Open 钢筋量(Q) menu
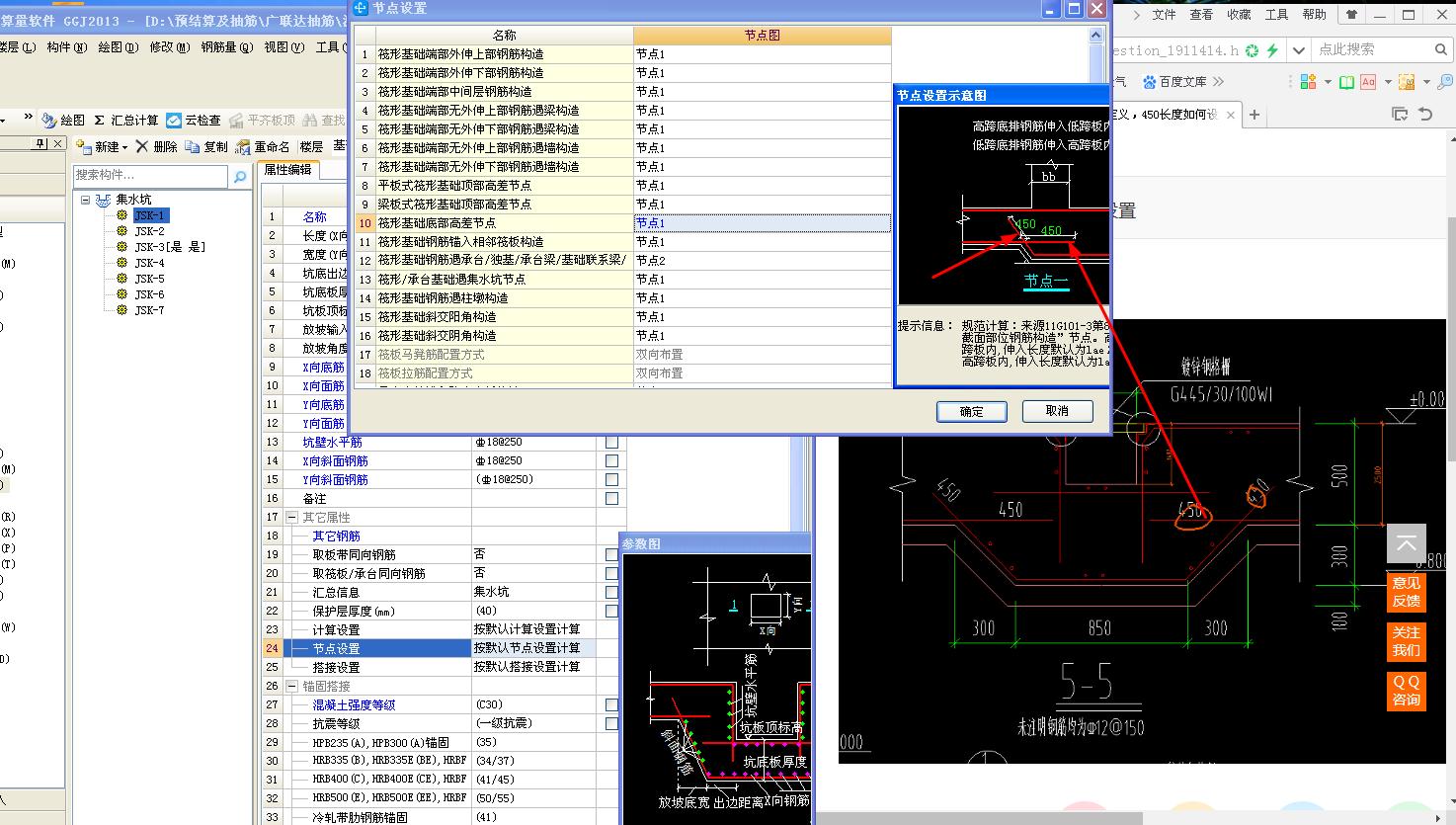This screenshot has width=1456, height=825. coord(226,47)
